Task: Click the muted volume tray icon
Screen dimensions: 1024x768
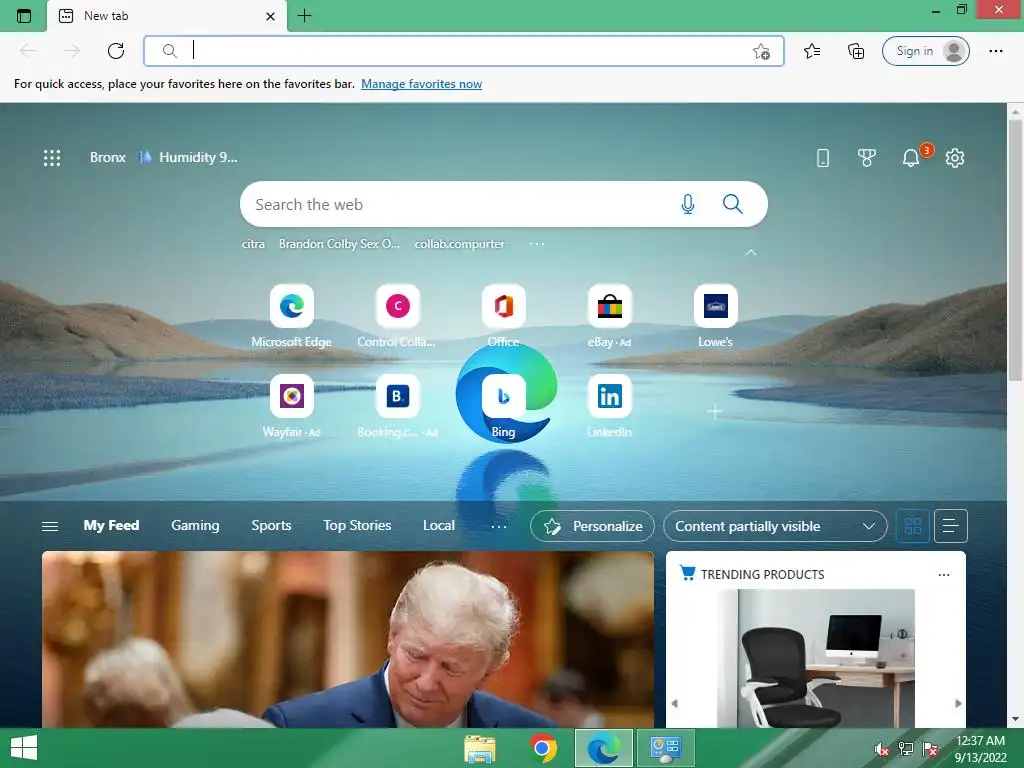Action: pos(882,750)
